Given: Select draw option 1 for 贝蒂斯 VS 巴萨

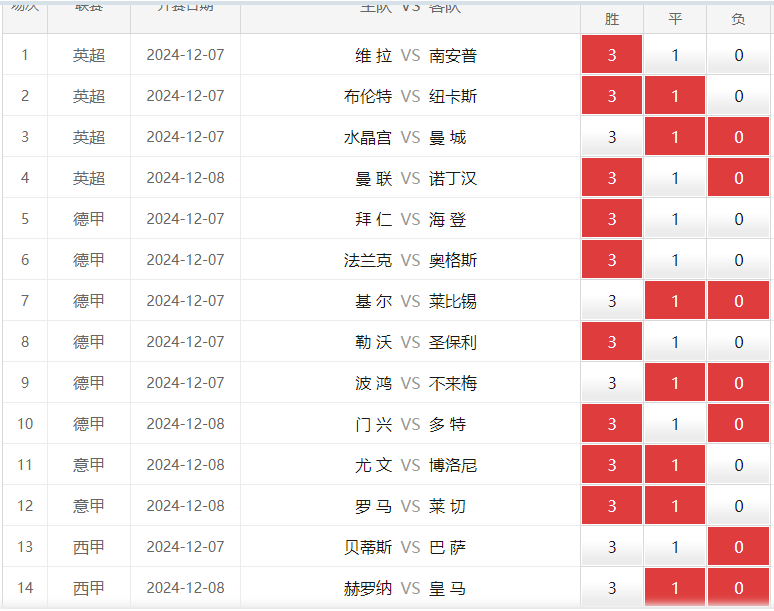Looking at the screenshot, I should (675, 546).
